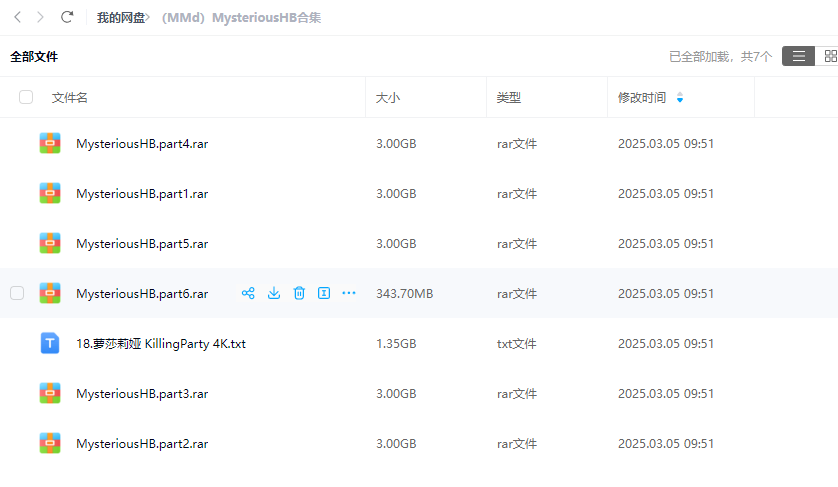Click the refresh icon in navigation bar
Screen dimensions: 838x487
click(67, 17)
